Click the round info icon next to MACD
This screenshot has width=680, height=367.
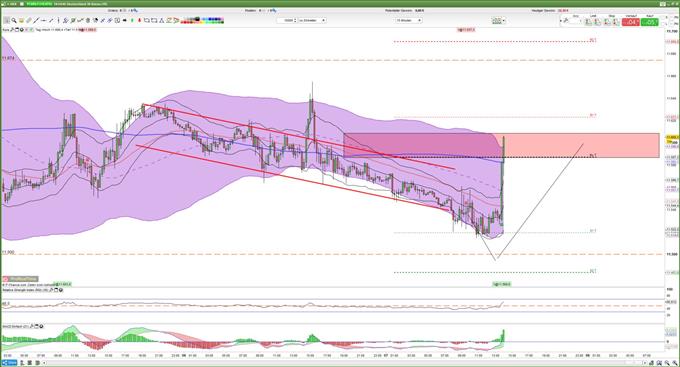click(x=41, y=326)
